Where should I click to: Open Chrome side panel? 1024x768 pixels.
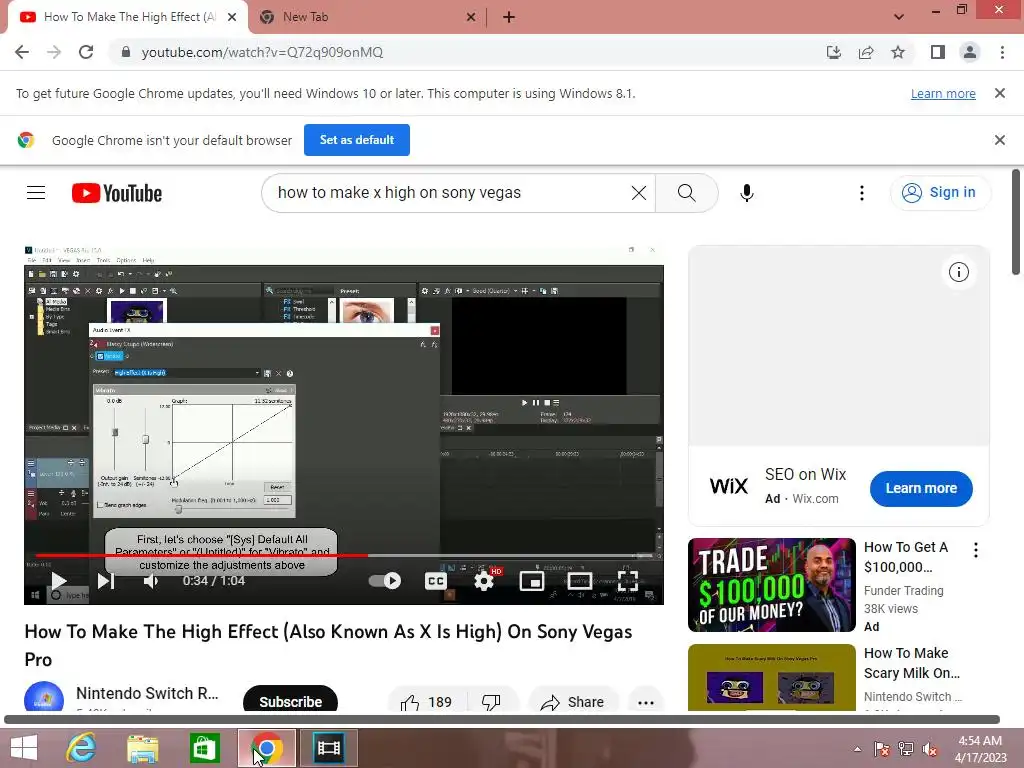938,52
